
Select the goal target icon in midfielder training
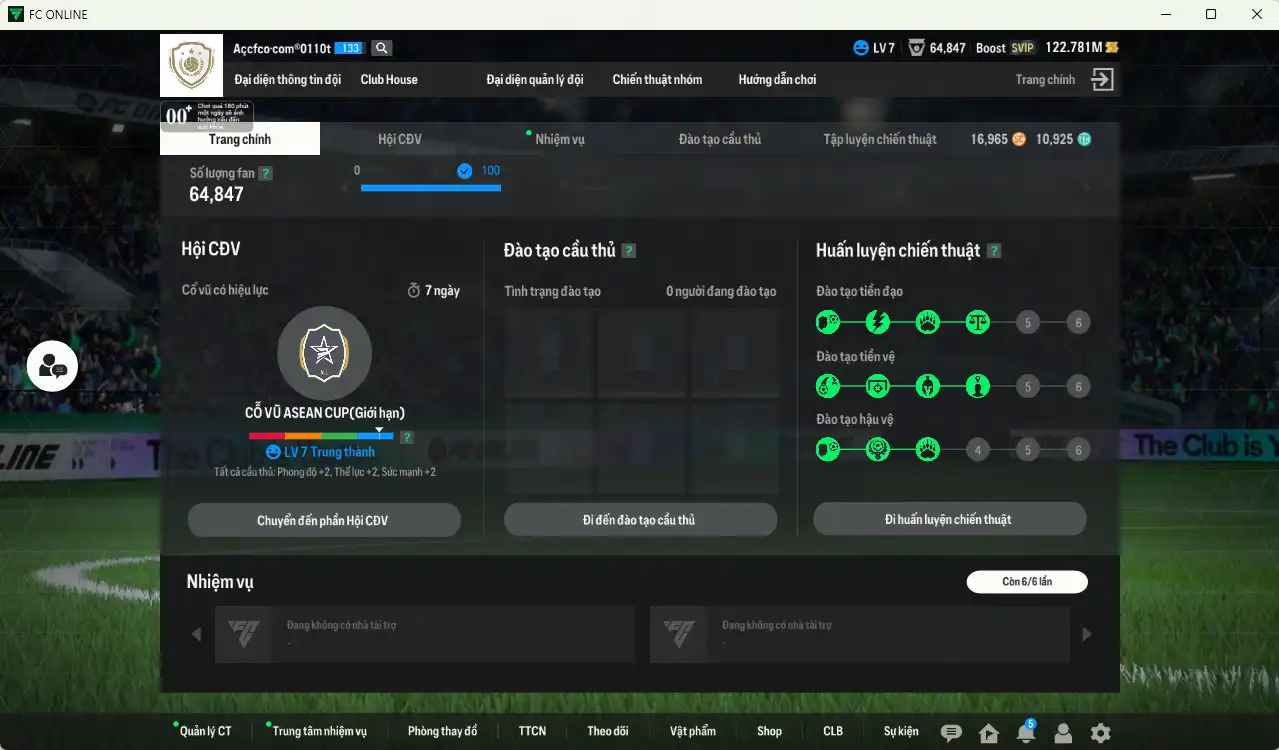pos(877,386)
